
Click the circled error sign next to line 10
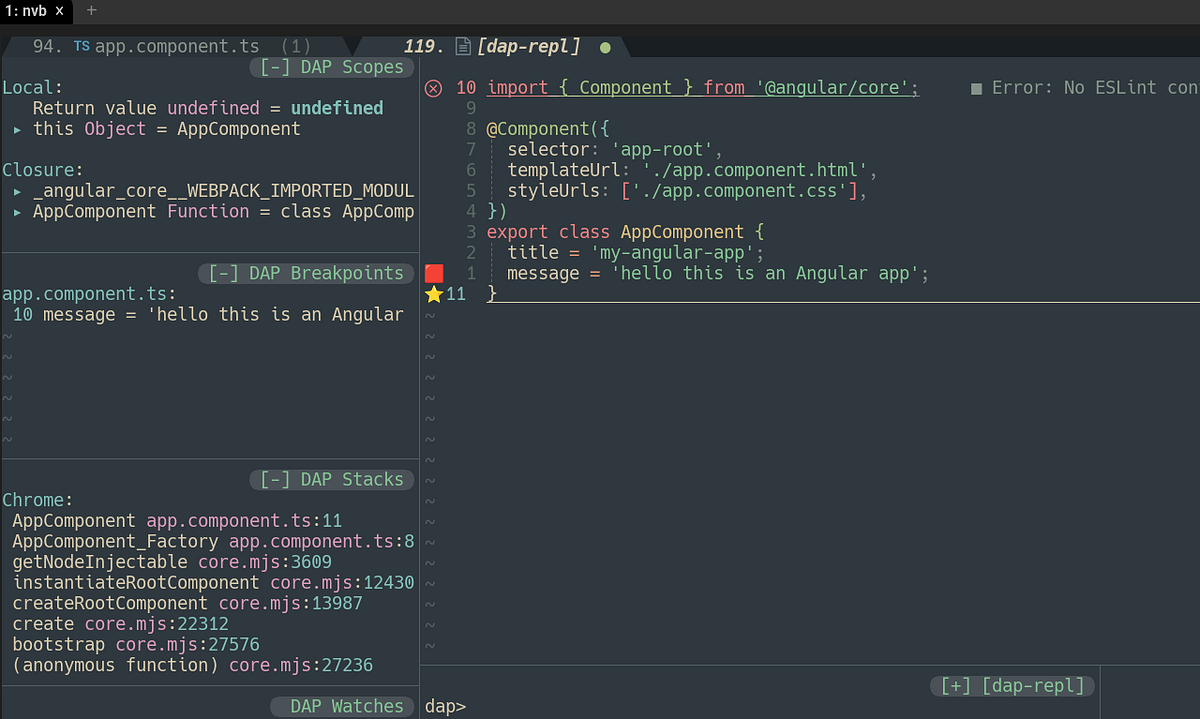click(433, 88)
